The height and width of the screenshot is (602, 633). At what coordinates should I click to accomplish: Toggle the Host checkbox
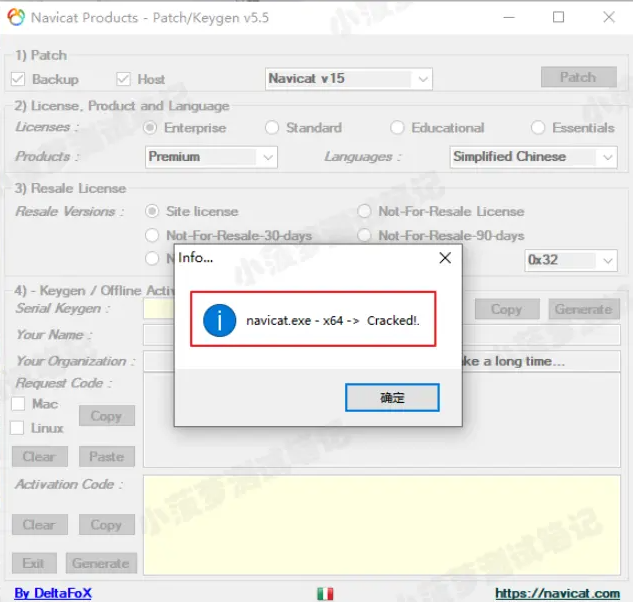[x=124, y=79]
